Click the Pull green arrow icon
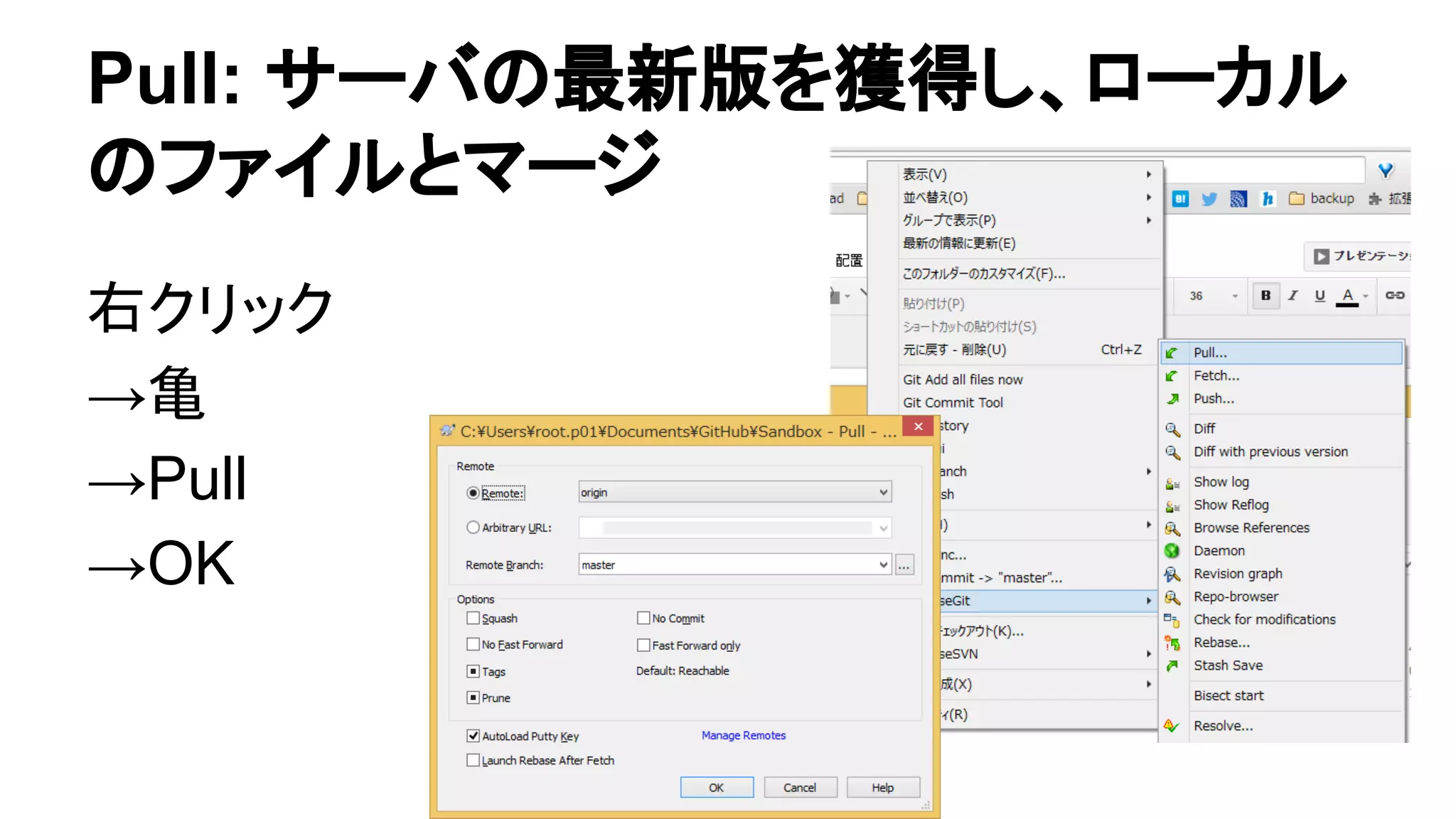This screenshot has height=819, width=1456. [x=1172, y=353]
